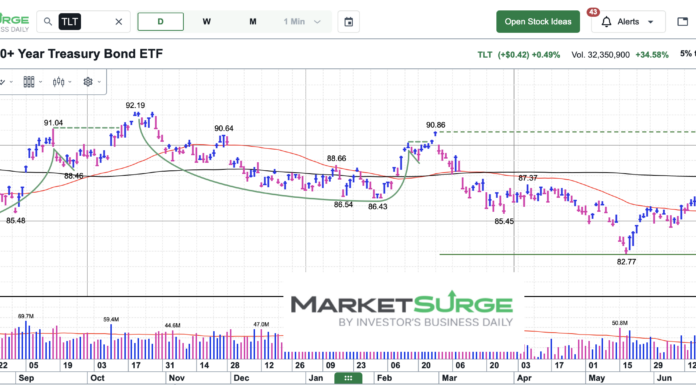Open the candlestick chart type menu
The width and height of the screenshot is (696, 385).
(x=62, y=82)
